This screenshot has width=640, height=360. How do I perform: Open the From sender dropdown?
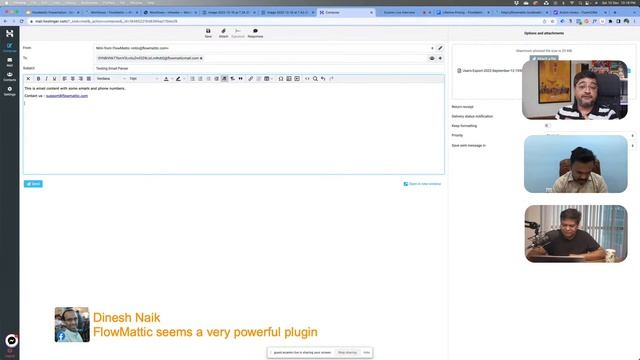point(264,48)
